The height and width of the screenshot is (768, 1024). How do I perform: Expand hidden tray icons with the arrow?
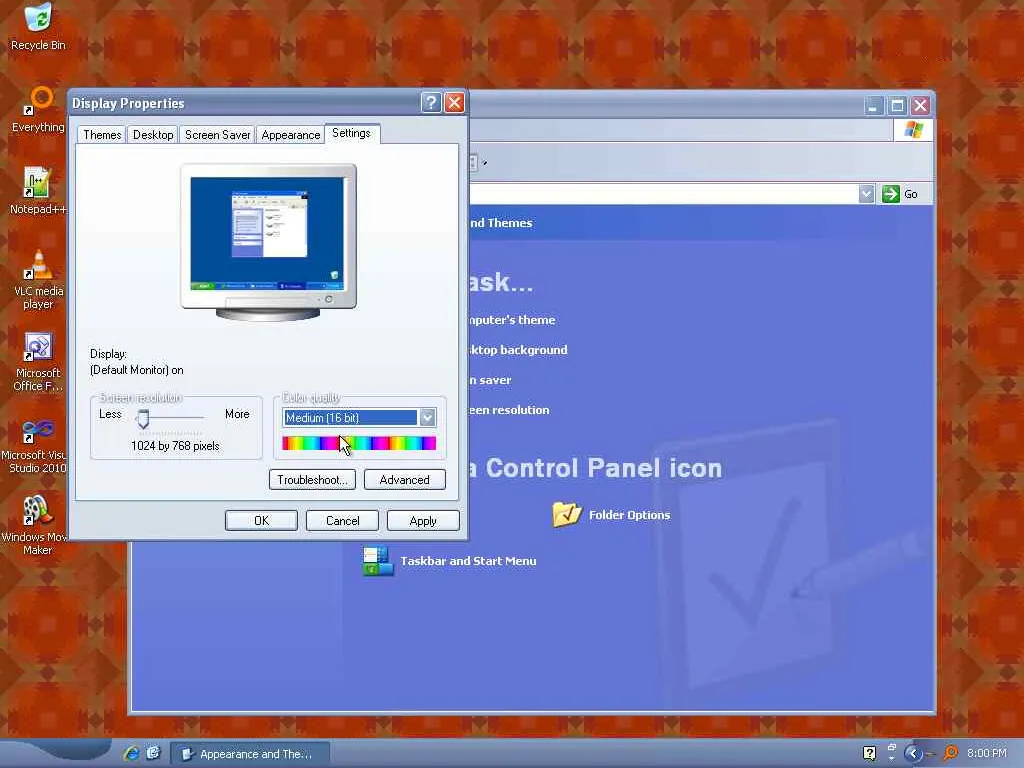coord(913,754)
